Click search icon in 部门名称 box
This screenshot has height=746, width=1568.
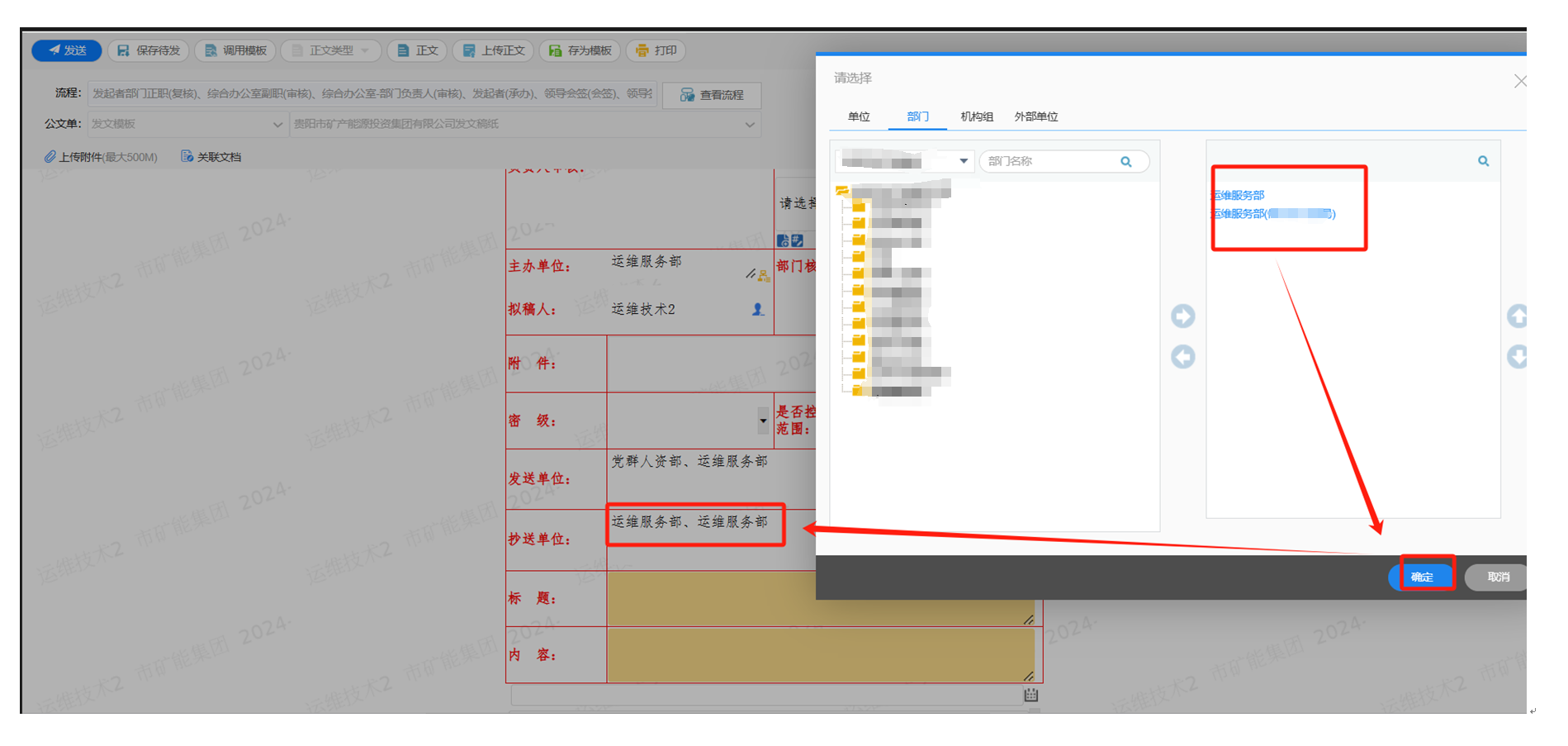pos(1125,162)
